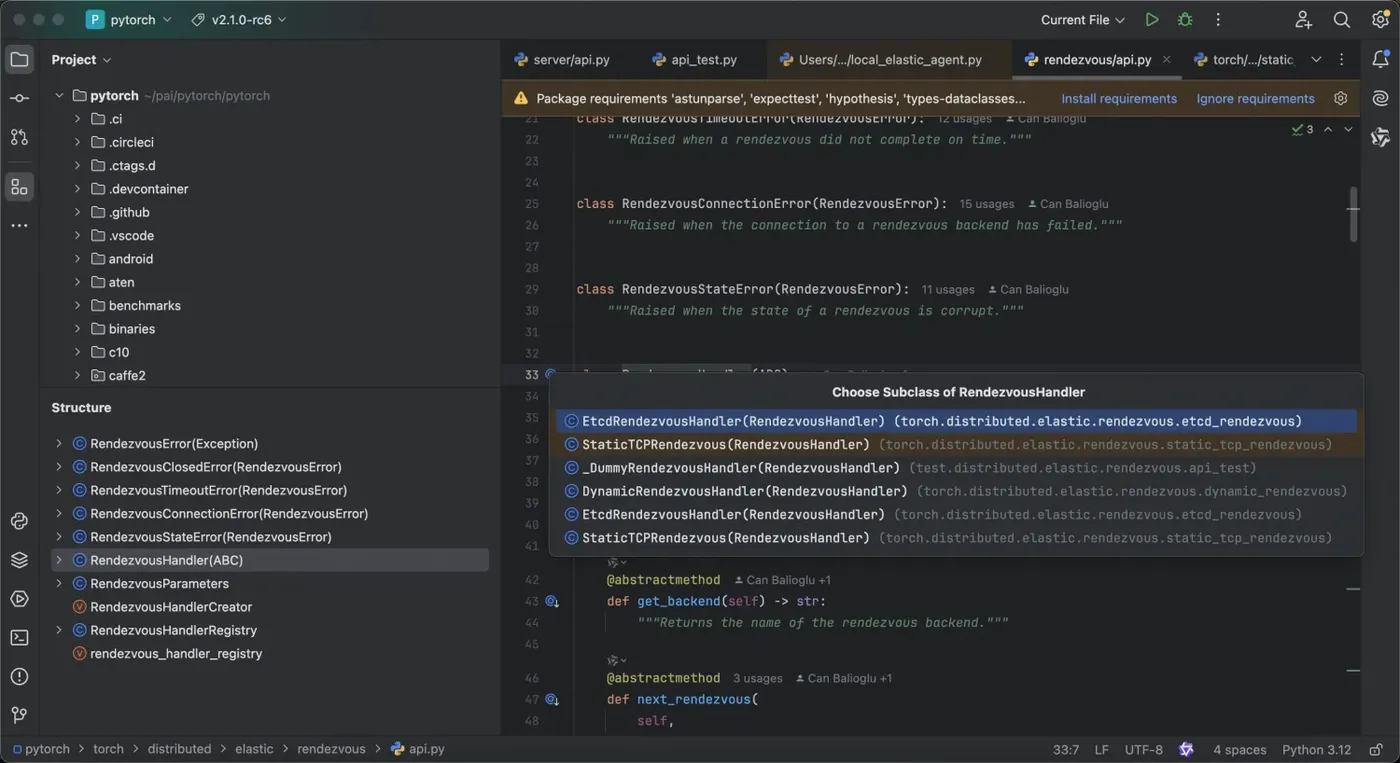Viewport: 1400px width, 763px height.
Task: Open the Current File run configuration dropdown
Action: [x=1082, y=20]
